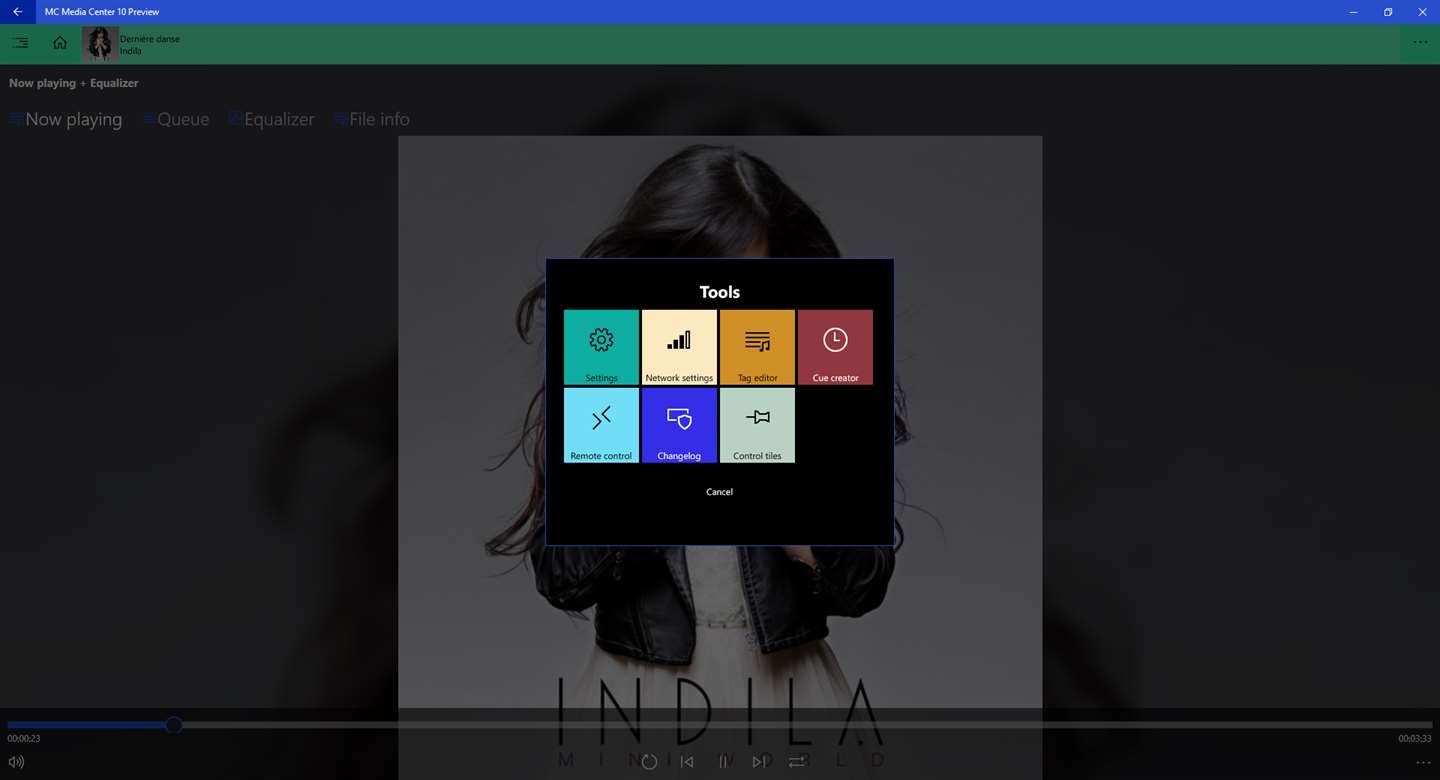Skip to the next track

click(x=760, y=762)
